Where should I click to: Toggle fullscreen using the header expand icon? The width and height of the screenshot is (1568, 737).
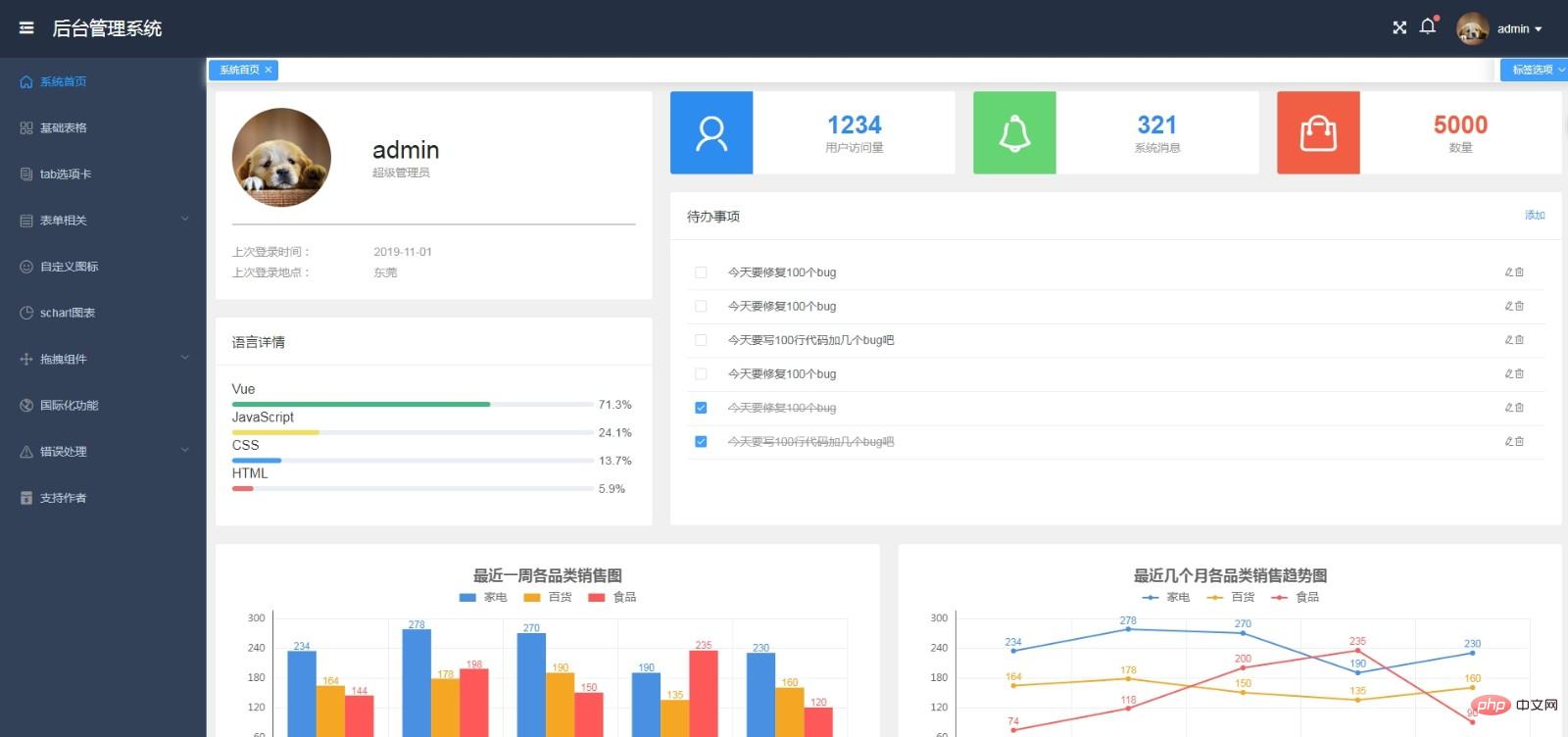1399,27
